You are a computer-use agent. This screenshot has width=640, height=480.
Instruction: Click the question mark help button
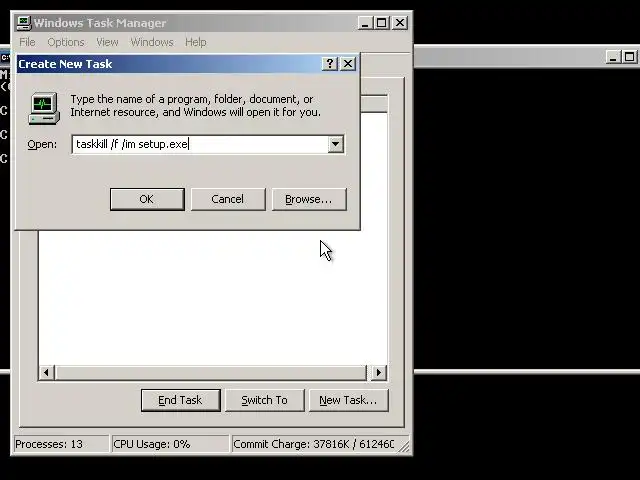coord(330,64)
